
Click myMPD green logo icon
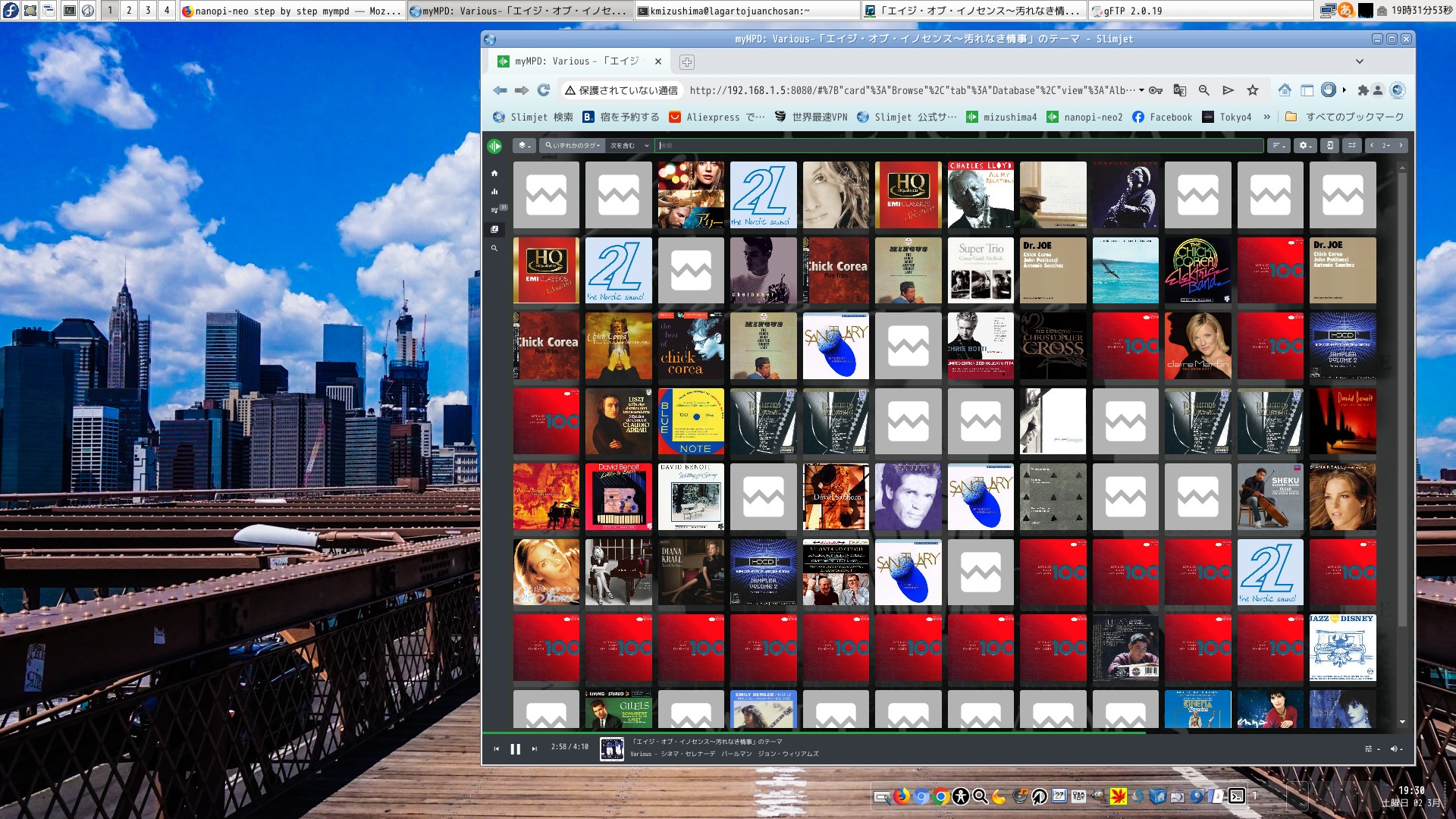494,146
